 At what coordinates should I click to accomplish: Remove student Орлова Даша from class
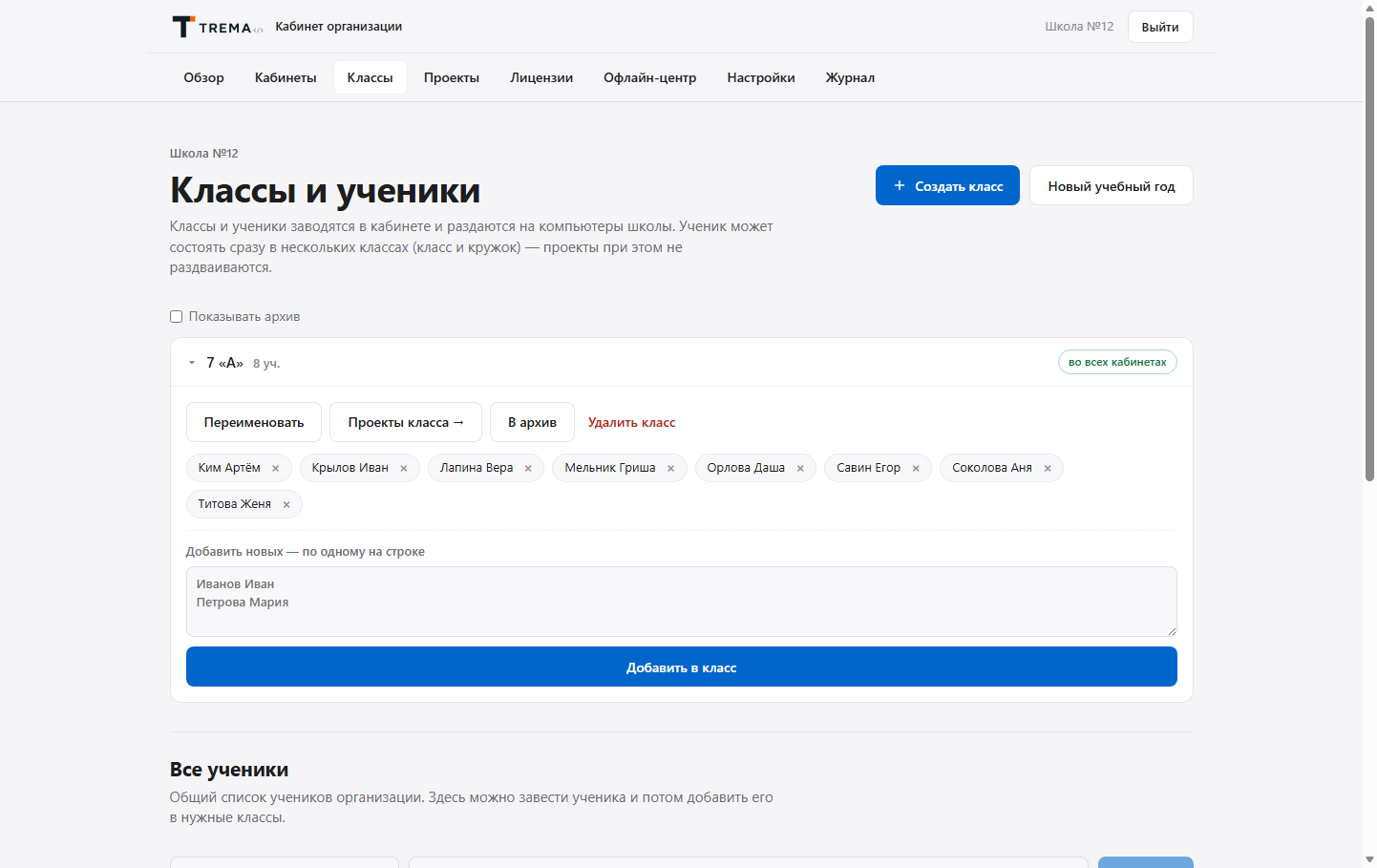click(800, 468)
